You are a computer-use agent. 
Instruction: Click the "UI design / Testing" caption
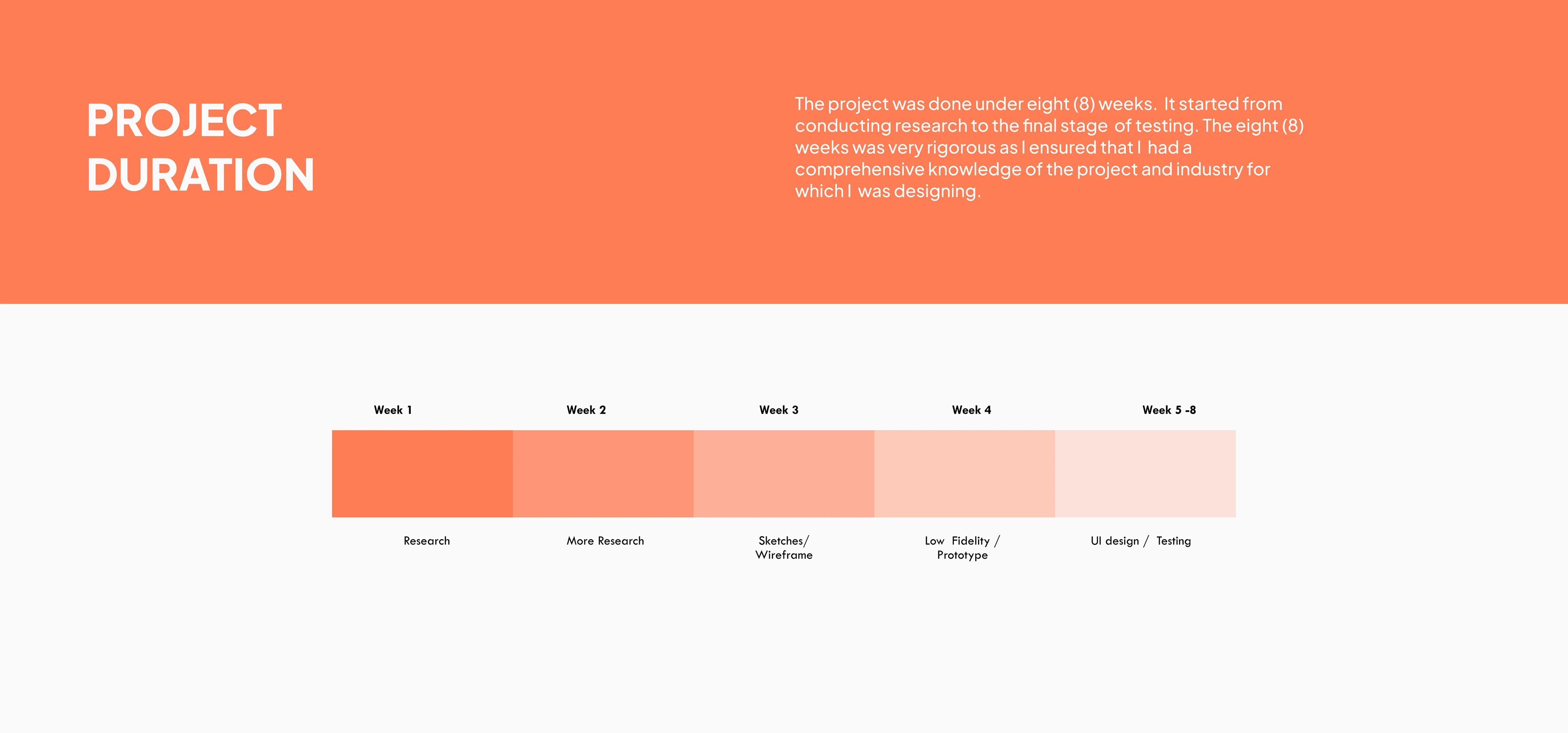pyautogui.click(x=1141, y=541)
